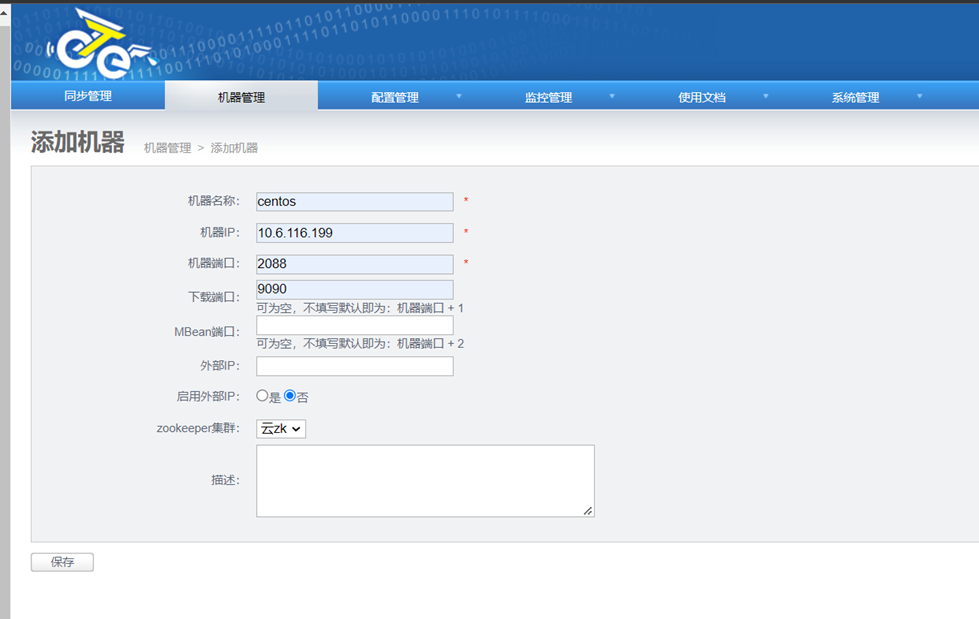Expand the 配置管理 menu arrow
This screenshot has height=619, width=979.
[459, 97]
